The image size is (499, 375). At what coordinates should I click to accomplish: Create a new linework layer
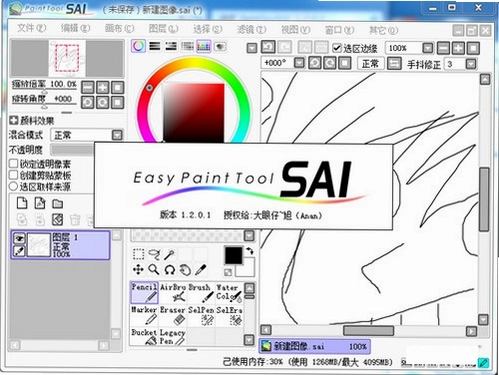(40, 203)
